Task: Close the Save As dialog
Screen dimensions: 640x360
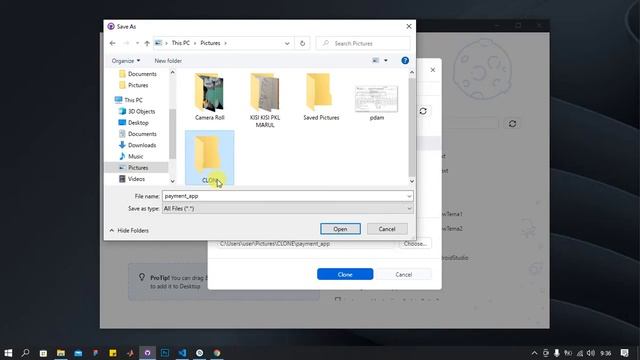Action: [x=409, y=27]
